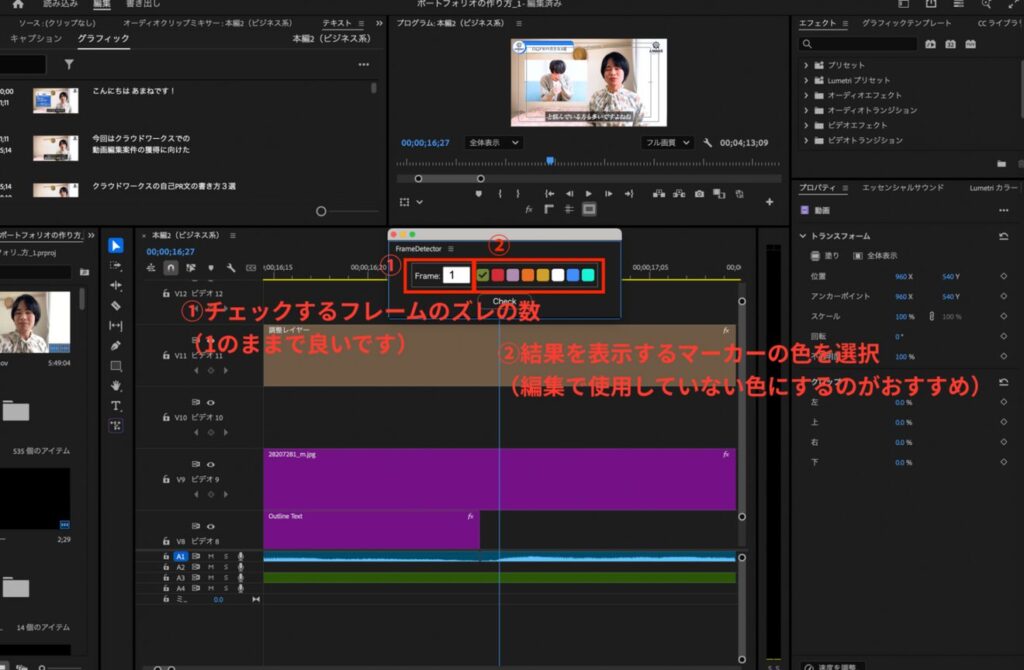Image resolution: width=1024 pixels, height=670 pixels.
Task: Switch to the グラフィック tab
Action: 103,39
